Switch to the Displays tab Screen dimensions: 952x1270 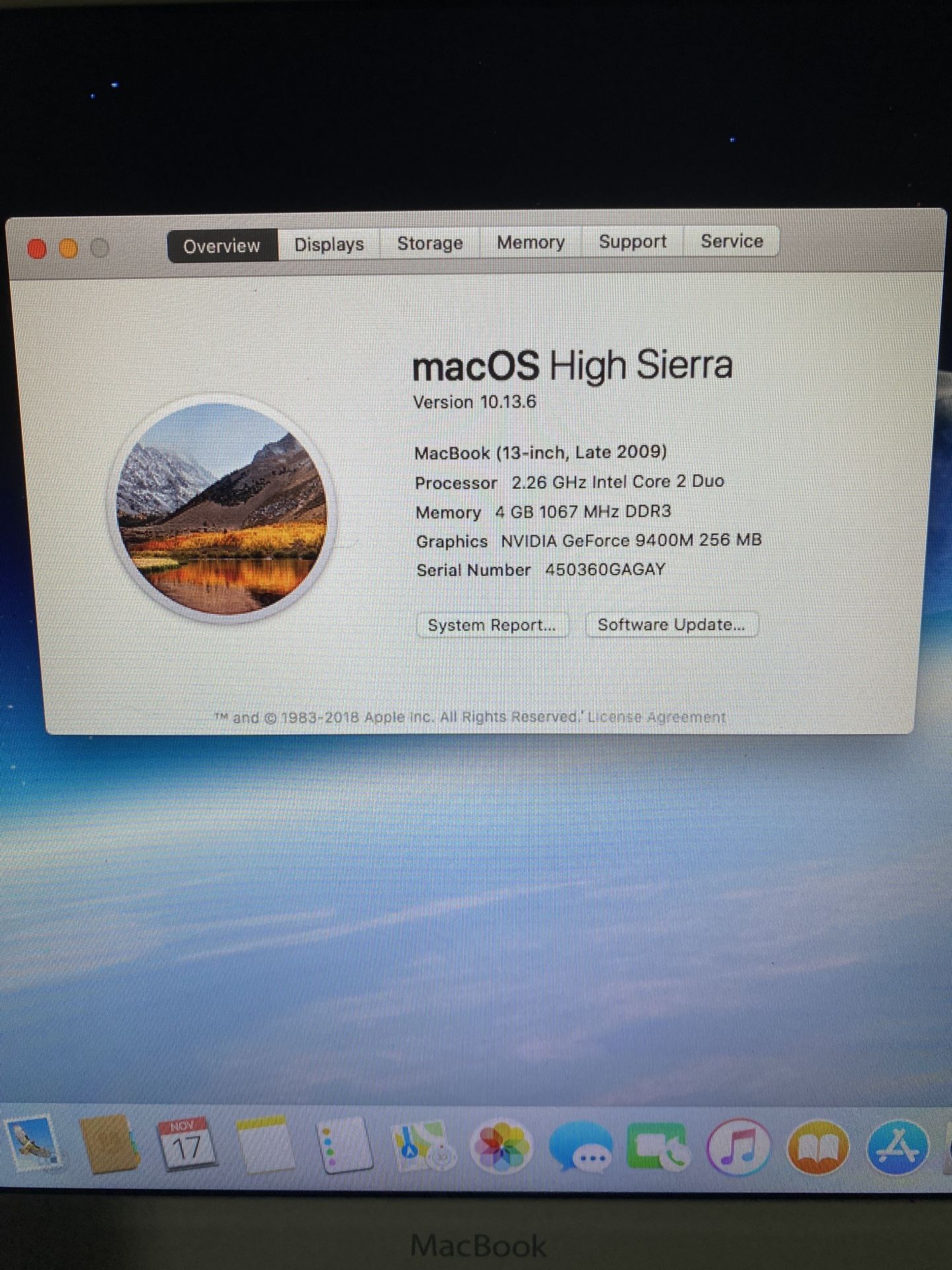(x=329, y=244)
